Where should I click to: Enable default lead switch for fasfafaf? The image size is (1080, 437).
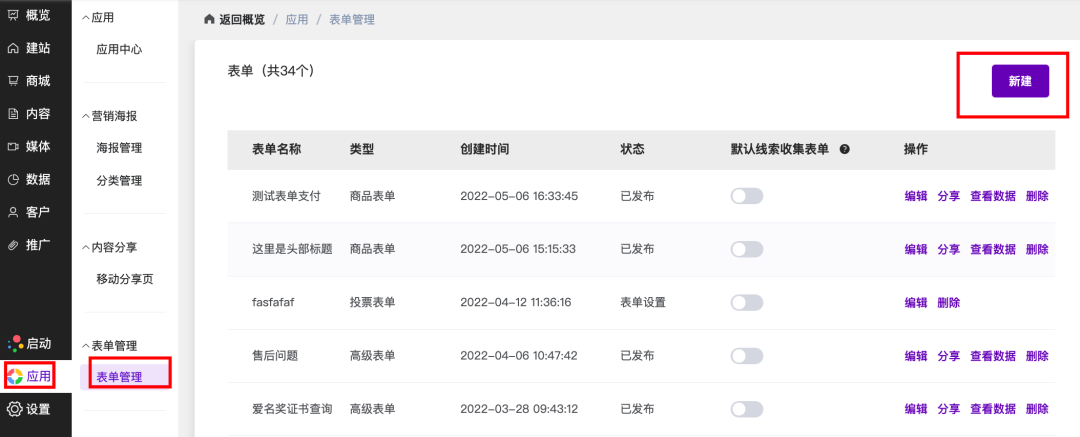point(747,302)
